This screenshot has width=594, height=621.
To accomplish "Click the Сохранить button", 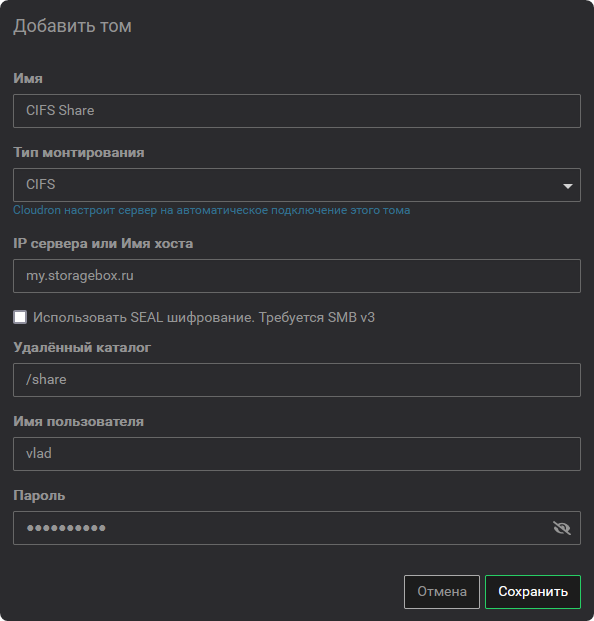I will (533, 592).
